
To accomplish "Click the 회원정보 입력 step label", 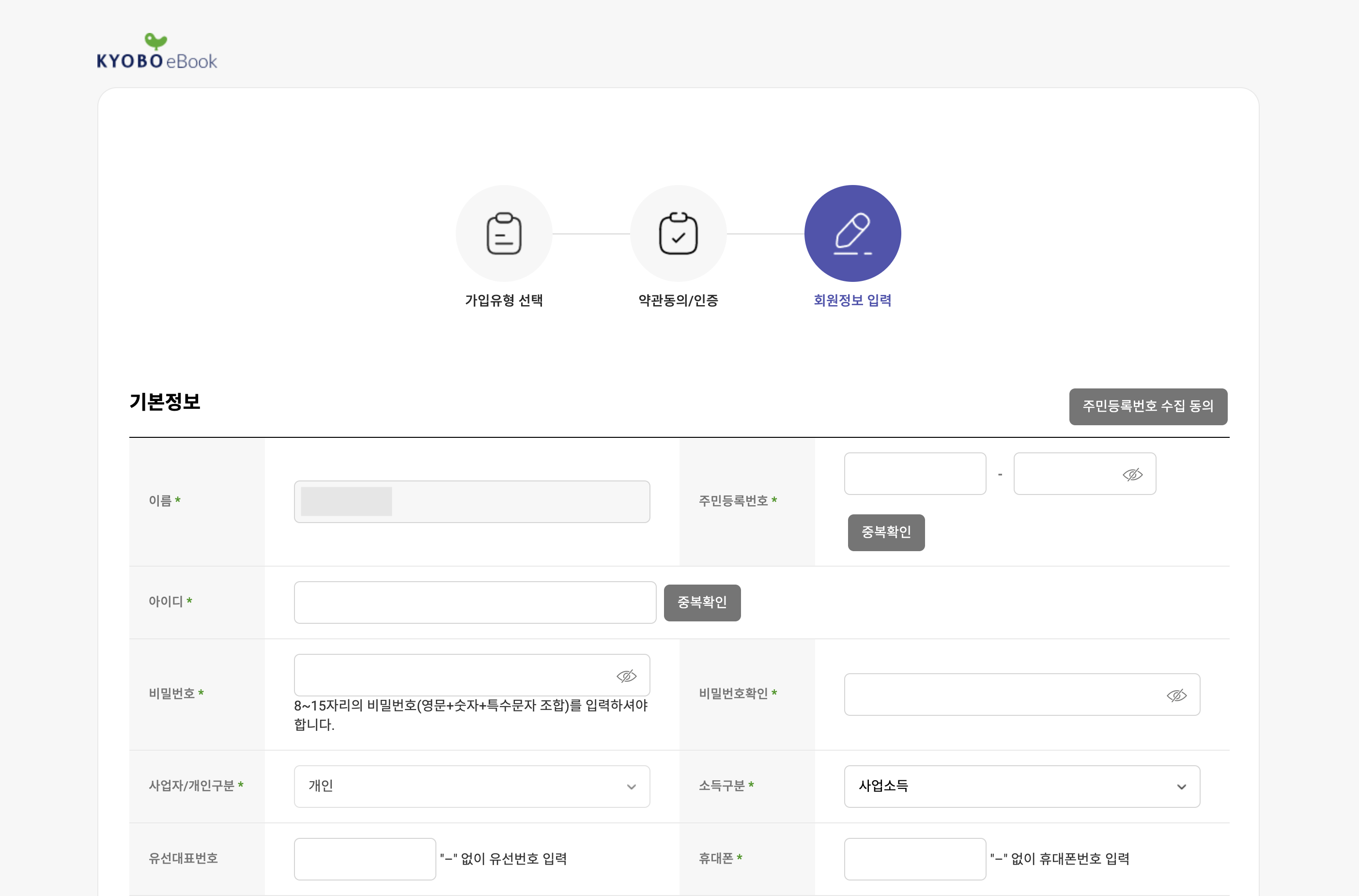I will click(852, 301).
